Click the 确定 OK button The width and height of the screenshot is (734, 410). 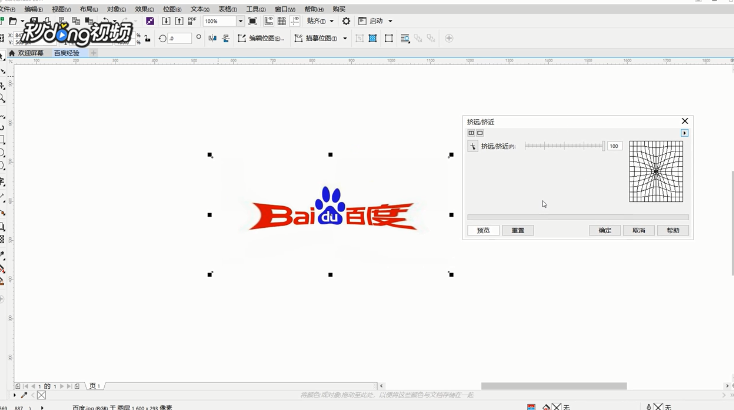point(605,230)
